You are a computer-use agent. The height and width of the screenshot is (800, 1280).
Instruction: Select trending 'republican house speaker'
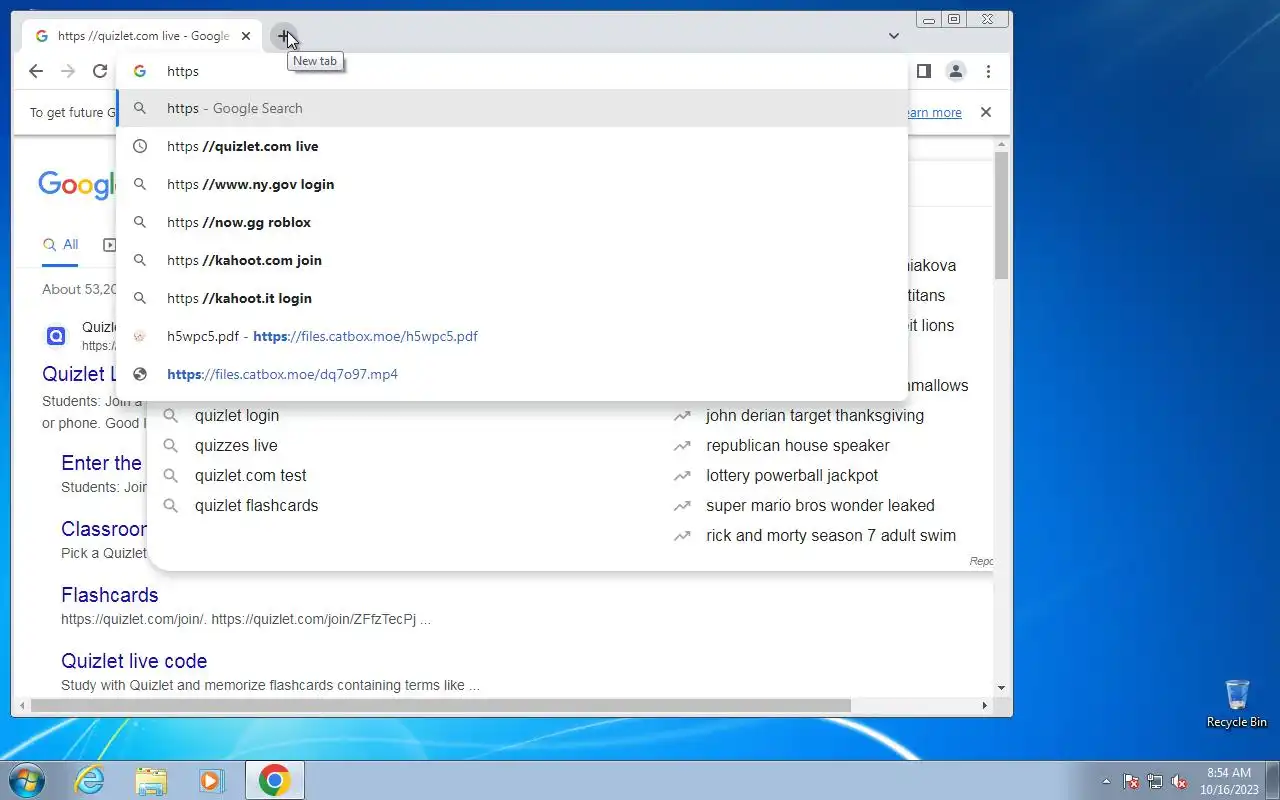point(798,445)
